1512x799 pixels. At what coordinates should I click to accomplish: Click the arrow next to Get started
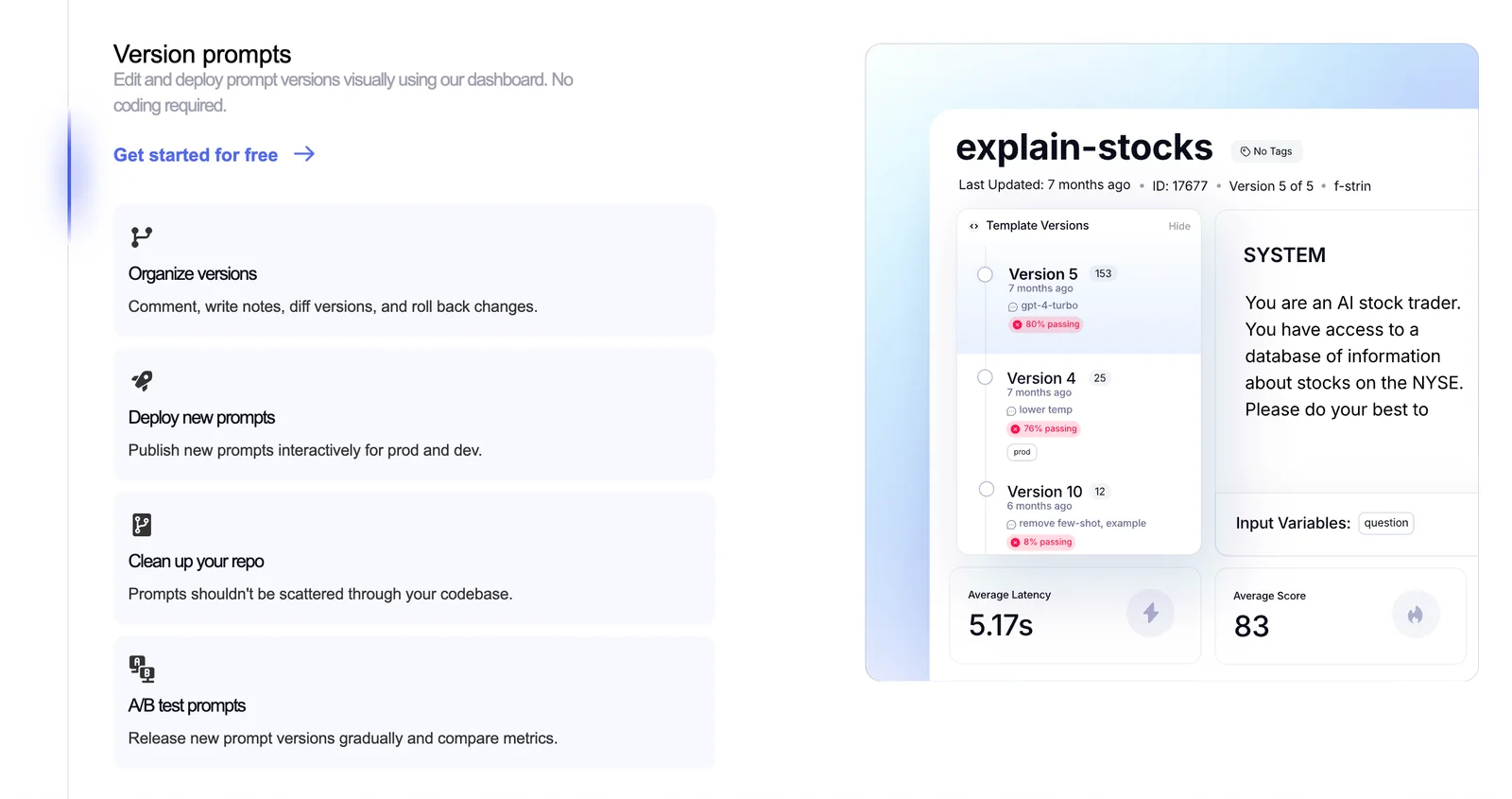pos(304,154)
